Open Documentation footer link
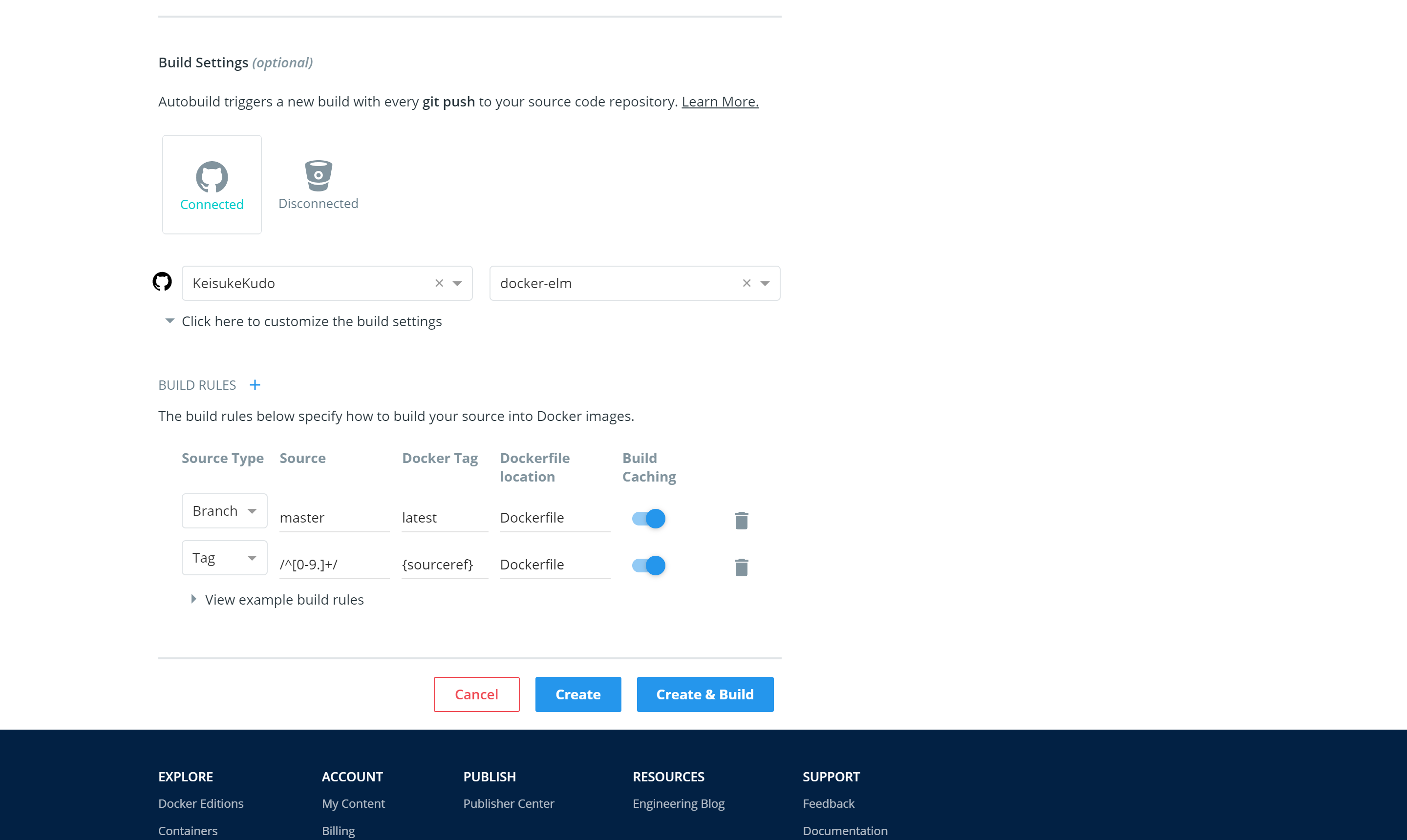The width and height of the screenshot is (1407, 840). coord(845,830)
